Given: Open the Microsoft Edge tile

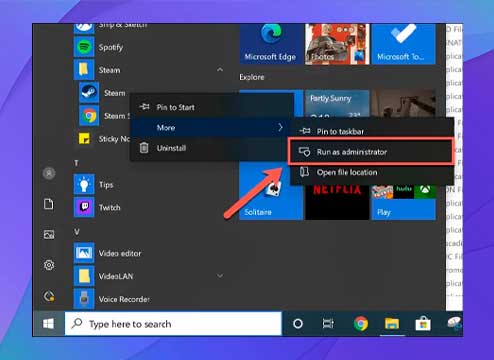Looking at the screenshot, I should pyautogui.click(x=271, y=44).
